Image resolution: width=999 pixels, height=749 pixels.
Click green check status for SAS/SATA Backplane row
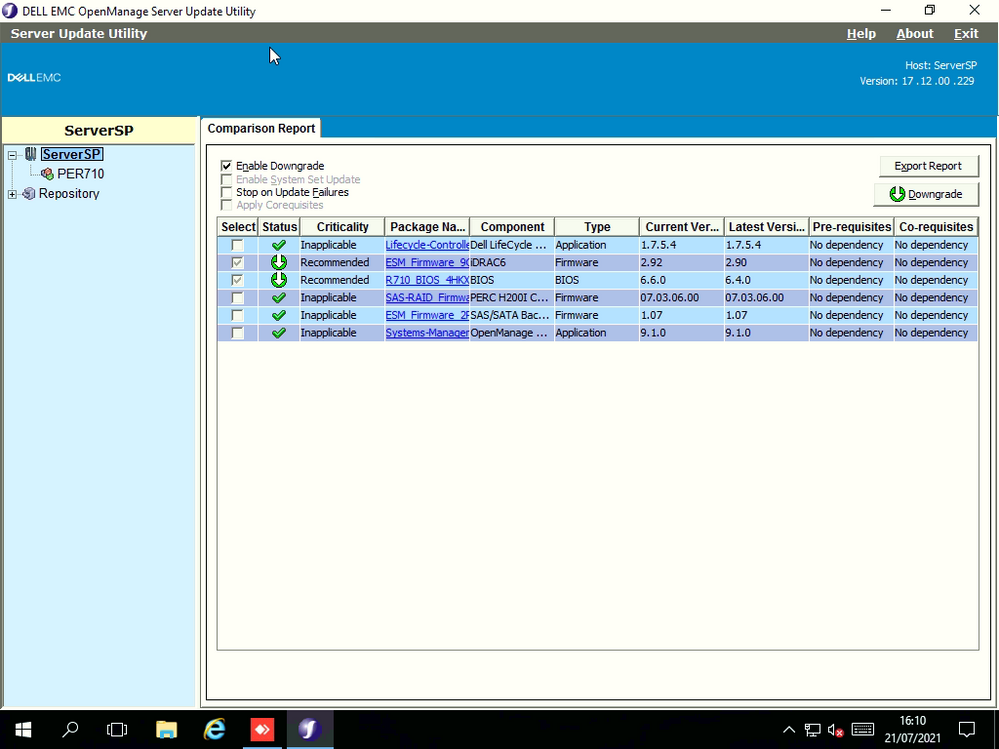pyautogui.click(x=278, y=315)
